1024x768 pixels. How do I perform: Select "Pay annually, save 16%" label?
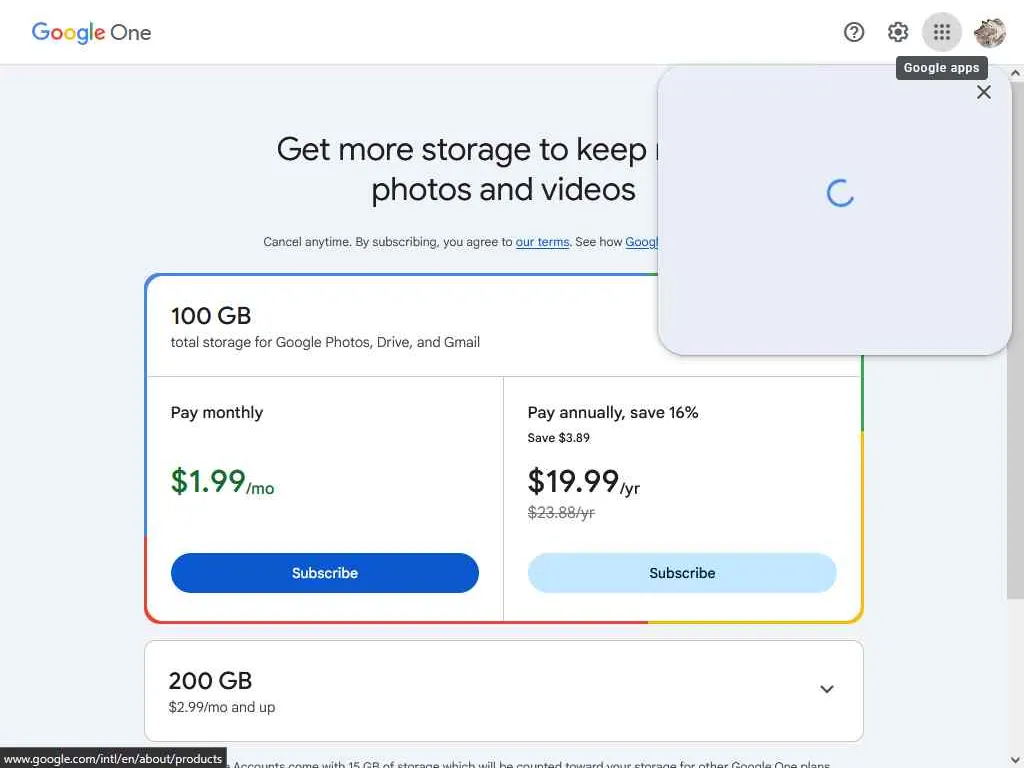tap(613, 412)
